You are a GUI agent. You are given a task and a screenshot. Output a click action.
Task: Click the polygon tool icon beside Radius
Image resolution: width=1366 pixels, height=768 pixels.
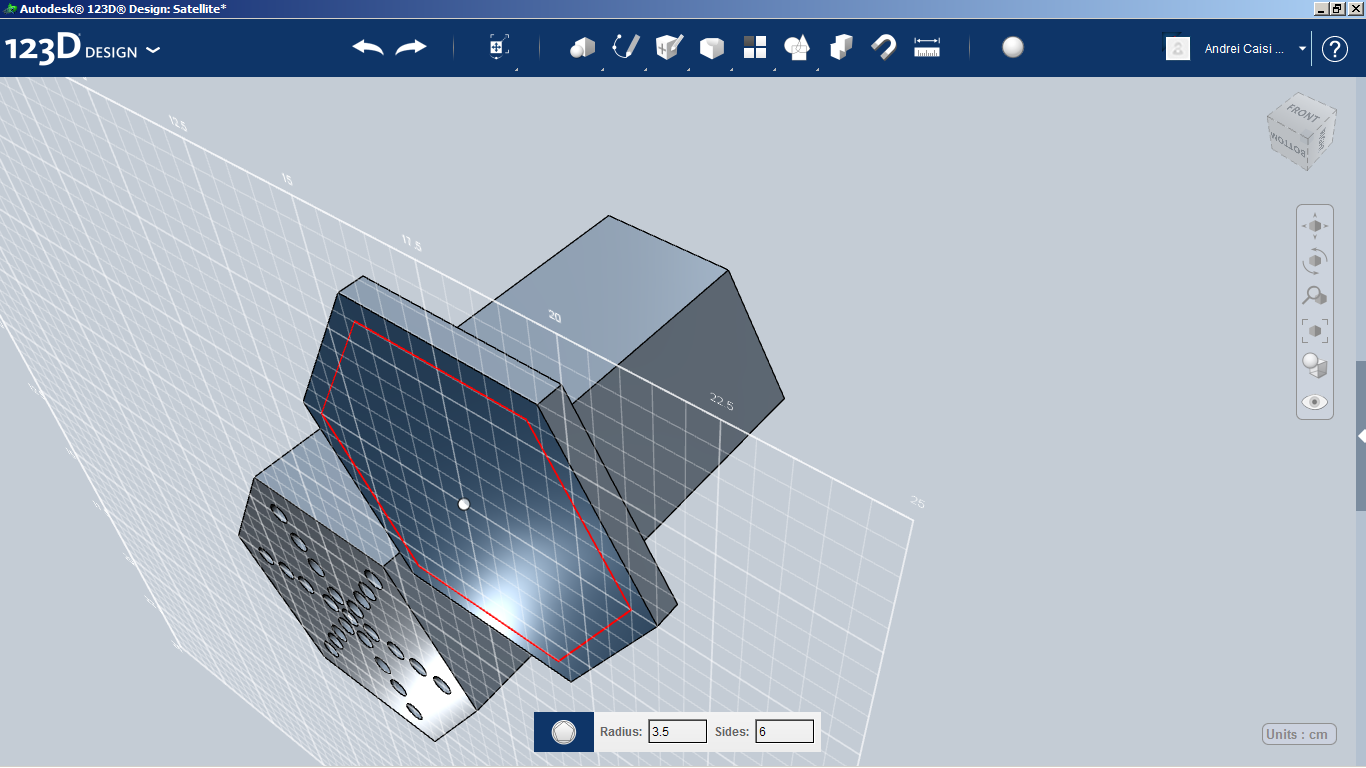coord(564,732)
